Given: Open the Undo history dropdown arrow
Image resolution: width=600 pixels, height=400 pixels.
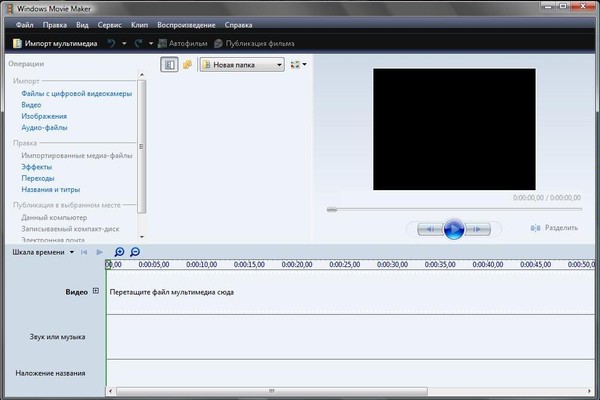Looking at the screenshot, I should pyautogui.click(x=124, y=44).
